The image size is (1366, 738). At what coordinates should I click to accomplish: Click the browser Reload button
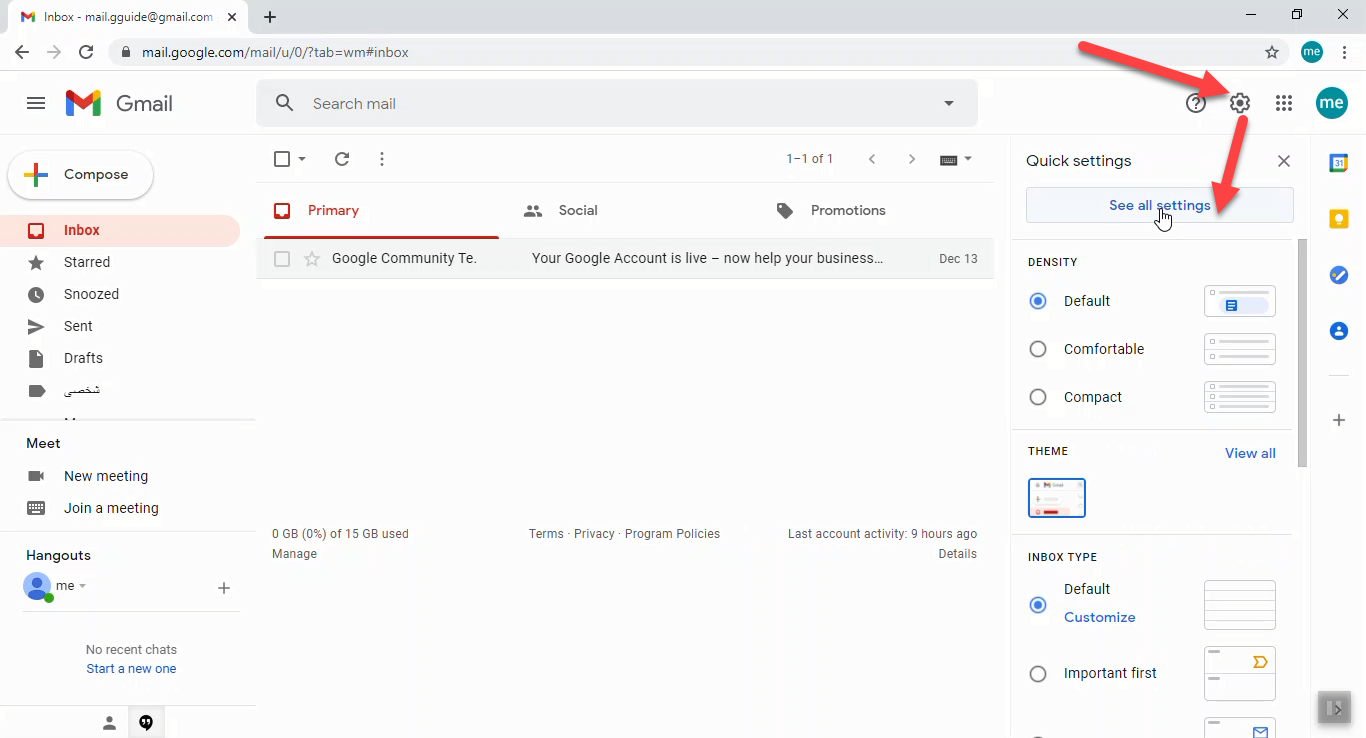click(86, 52)
